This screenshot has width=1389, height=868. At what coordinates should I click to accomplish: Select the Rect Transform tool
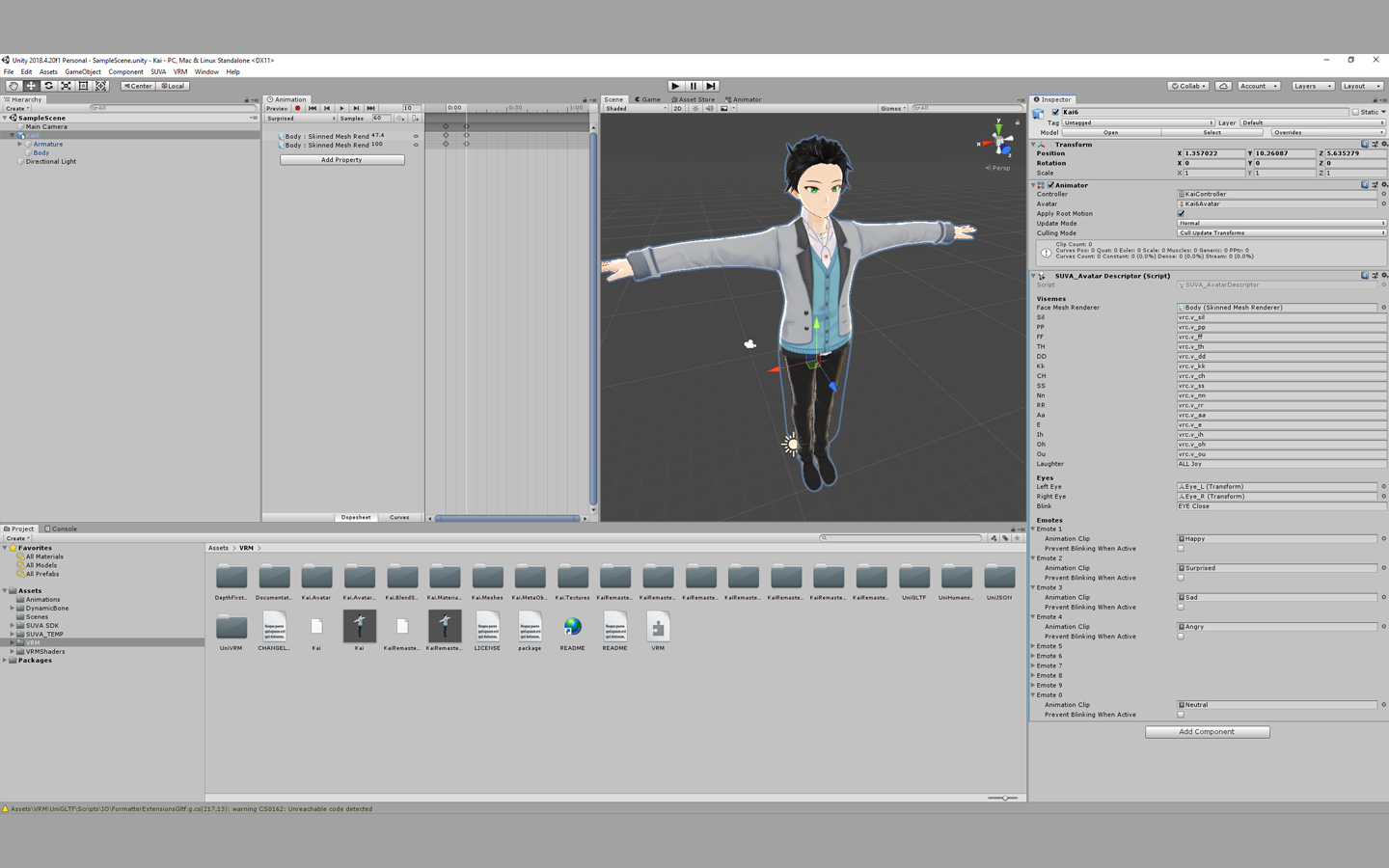[x=84, y=86]
